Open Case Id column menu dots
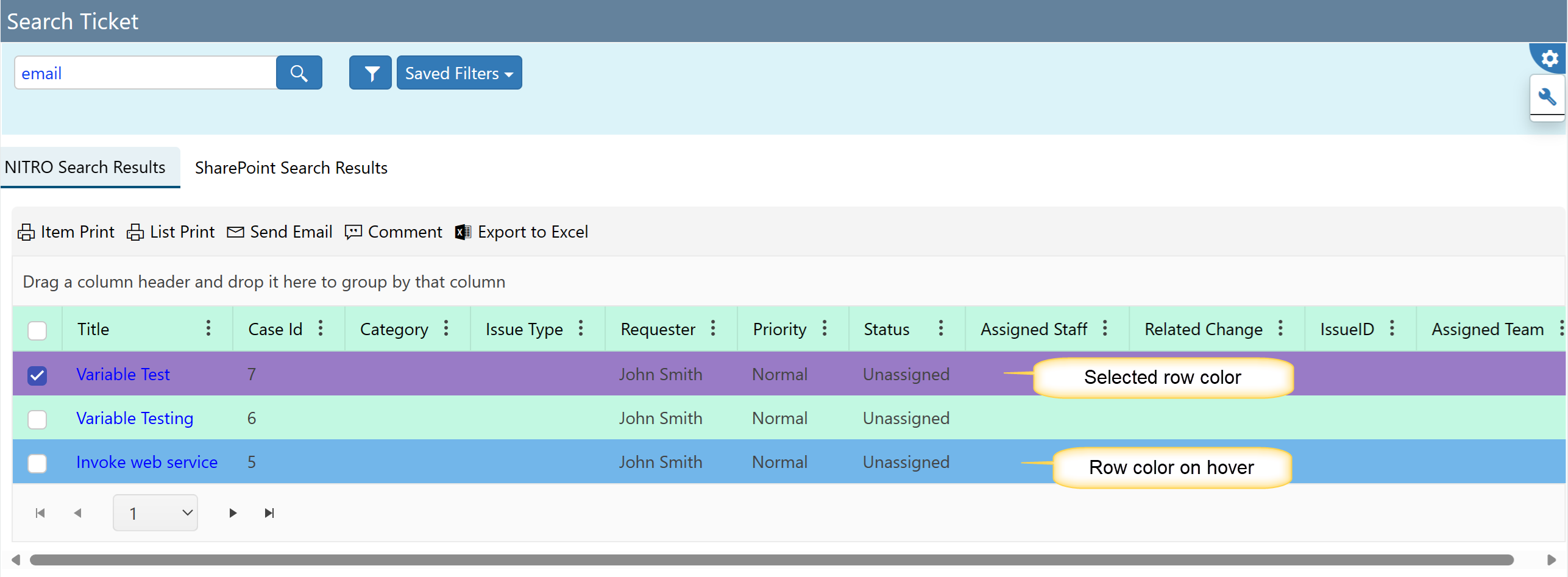Viewport: 1568px width, 577px height. pos(321,328)
